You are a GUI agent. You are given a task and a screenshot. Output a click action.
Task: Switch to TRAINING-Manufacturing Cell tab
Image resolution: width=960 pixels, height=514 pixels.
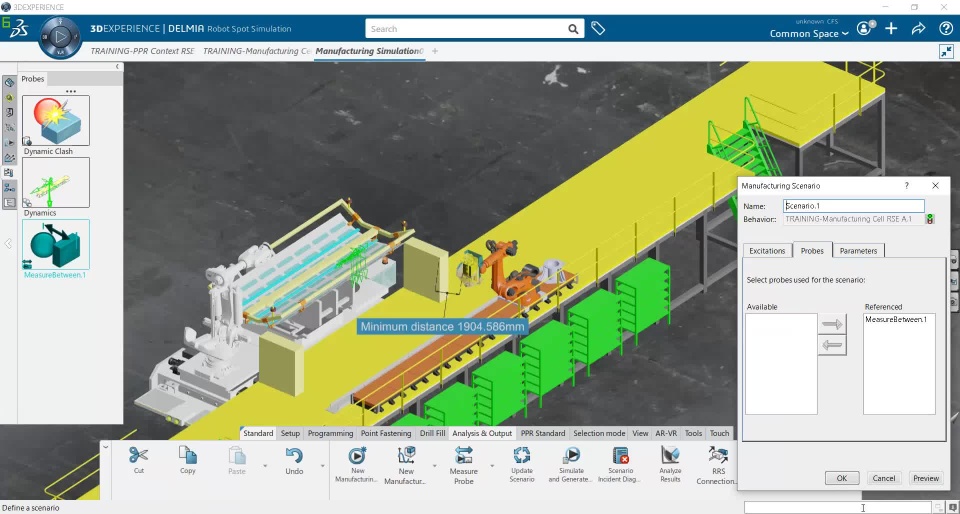coord(258,51)
